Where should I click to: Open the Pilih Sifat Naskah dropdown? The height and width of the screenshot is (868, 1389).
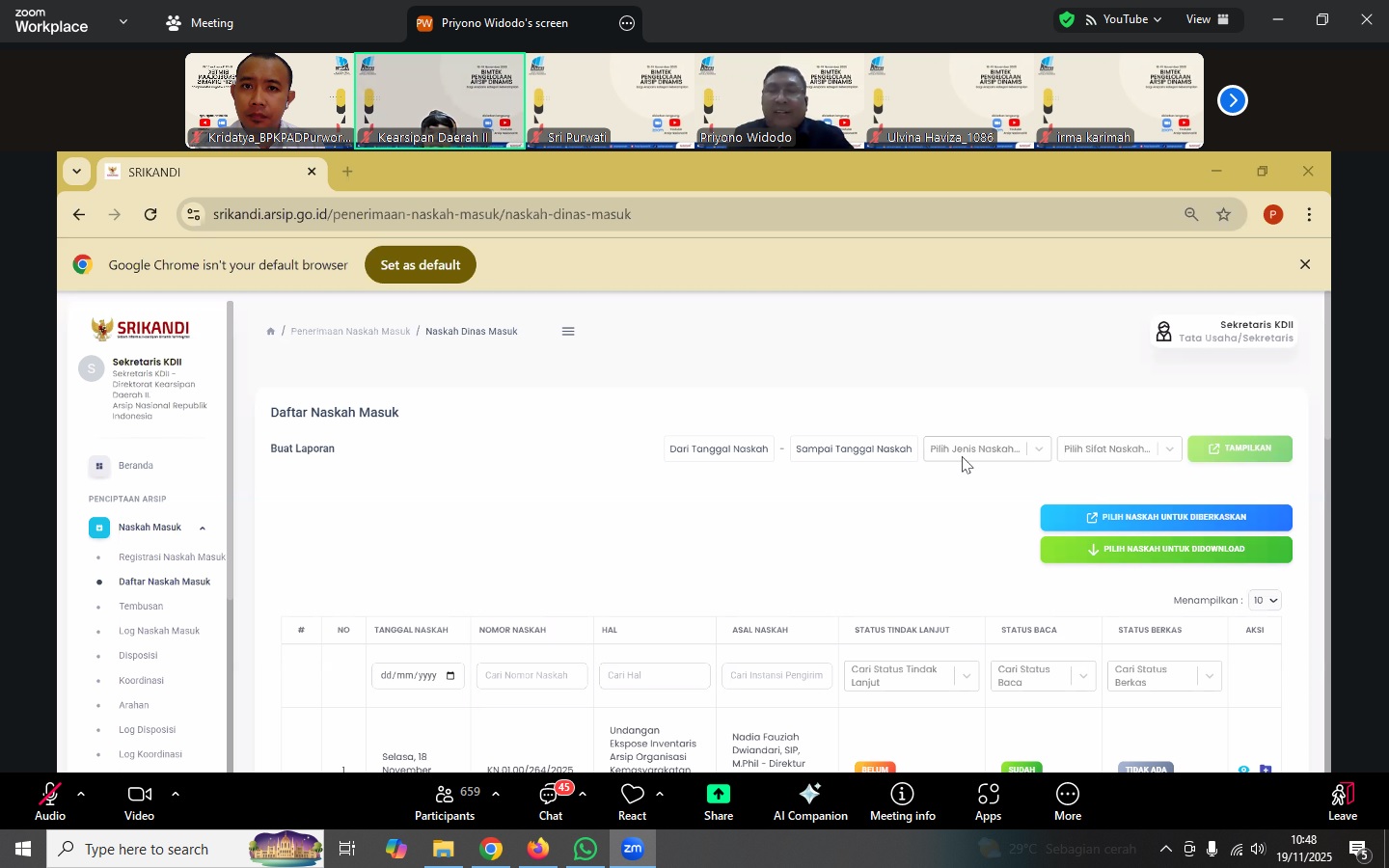pos(1119,449)
